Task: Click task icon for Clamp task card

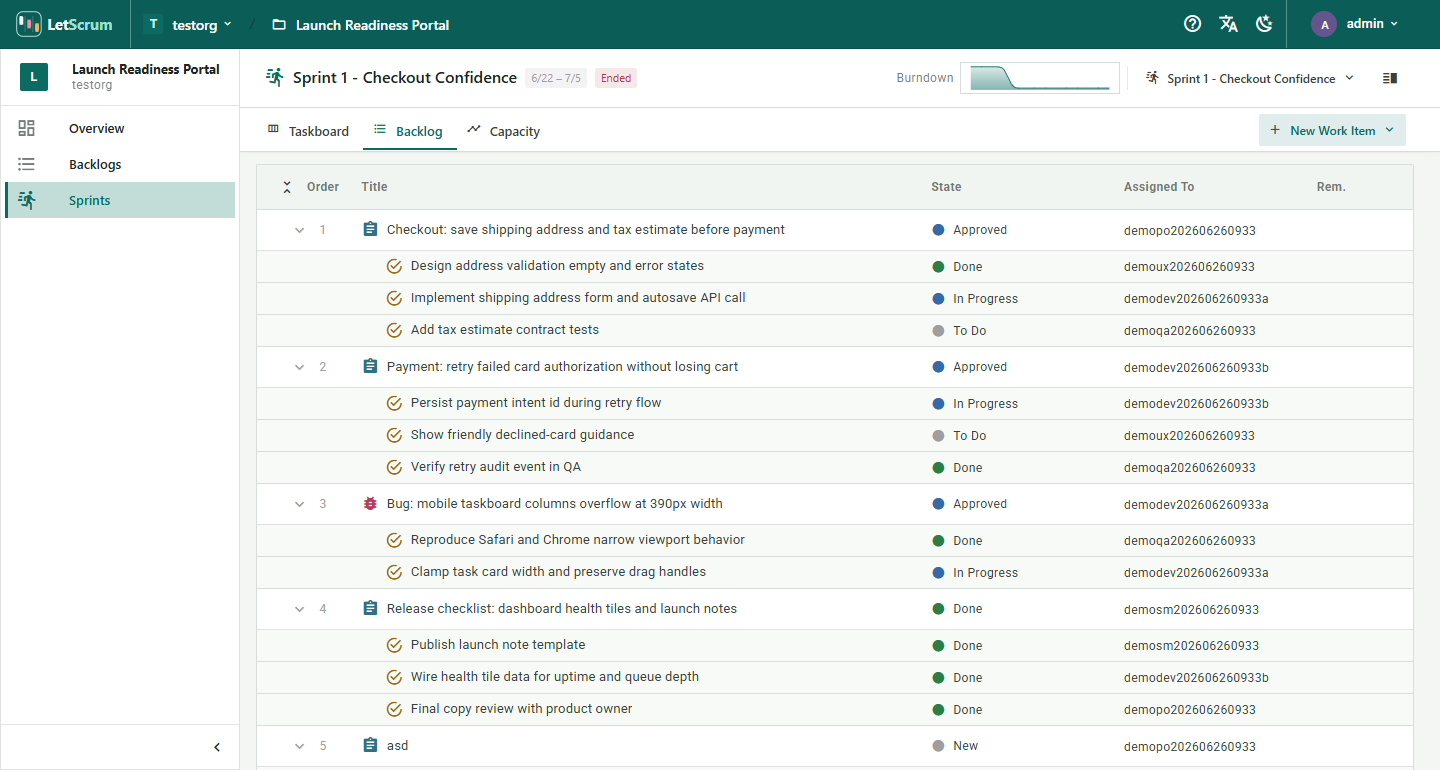Action: pos(394,572)
